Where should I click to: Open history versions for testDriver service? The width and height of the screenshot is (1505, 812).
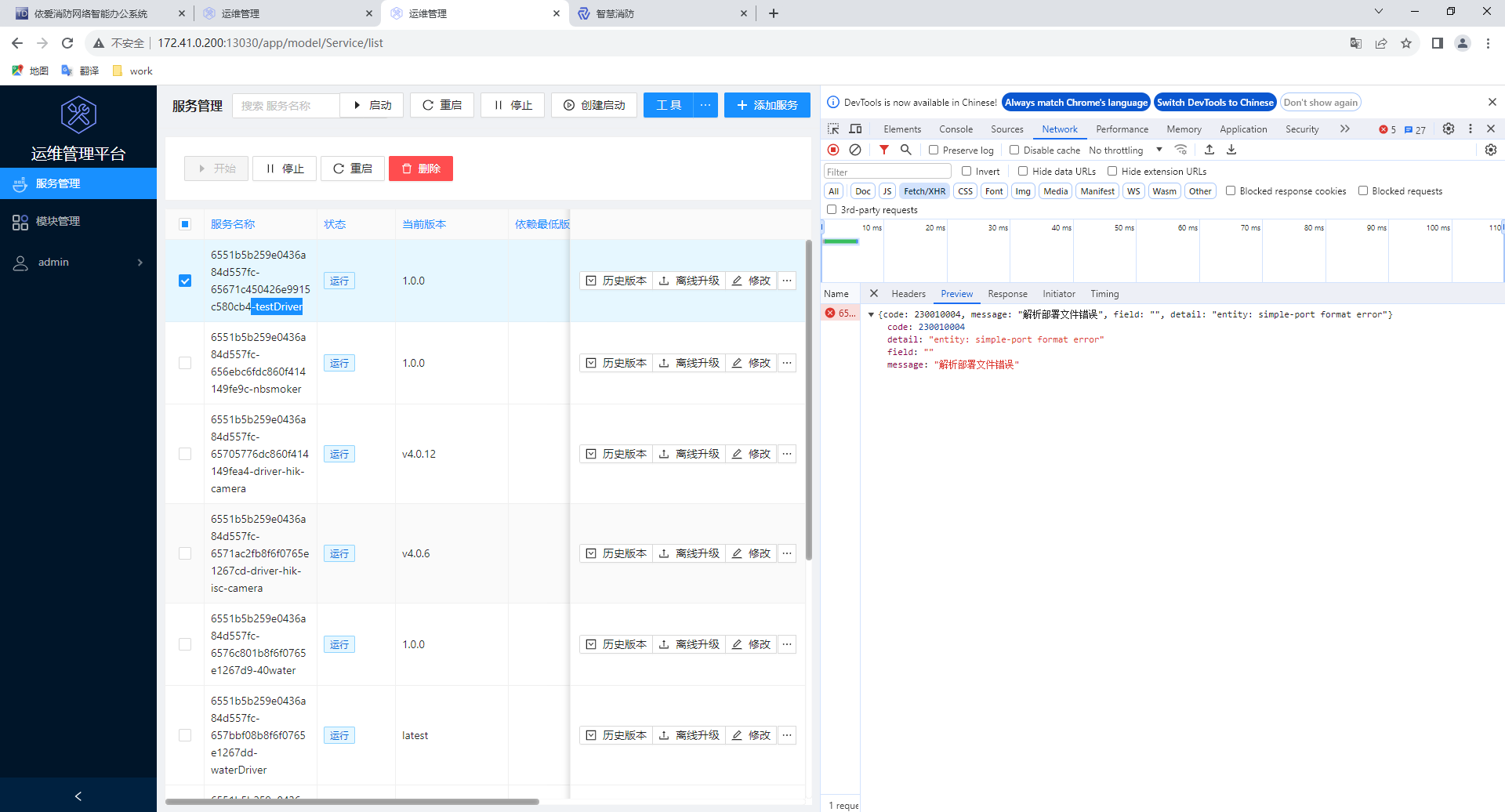pyautogui.click(x=616, y=281)
